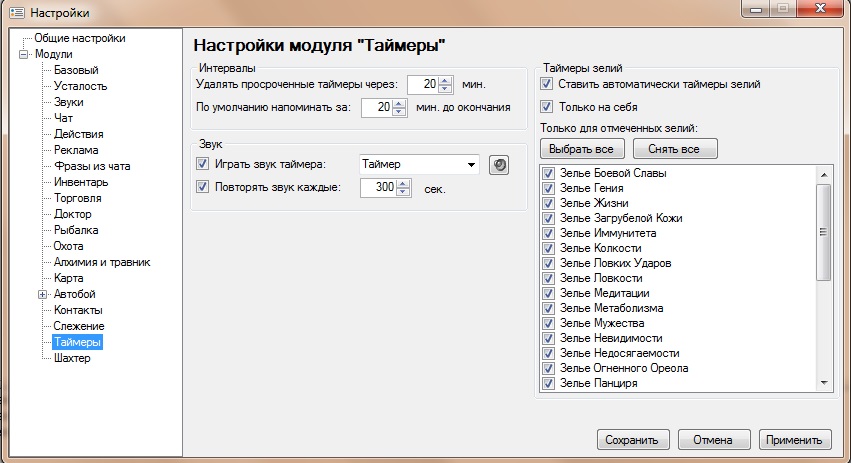Open the timer sound dropdown 'Таймер'
The height and width of the screenshot is (463, 851).
coord(419,164)
